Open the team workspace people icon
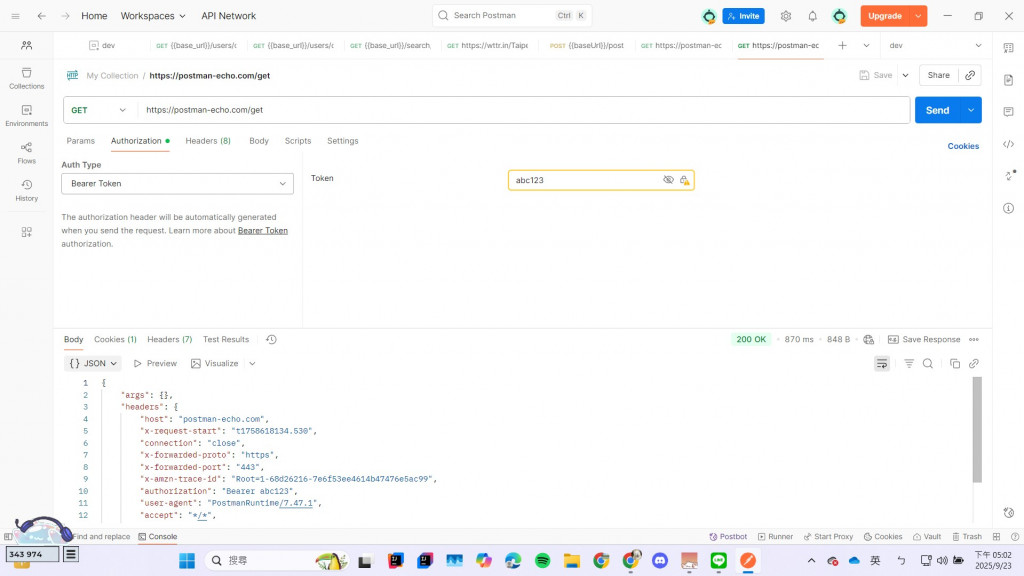 click(27, 45)
